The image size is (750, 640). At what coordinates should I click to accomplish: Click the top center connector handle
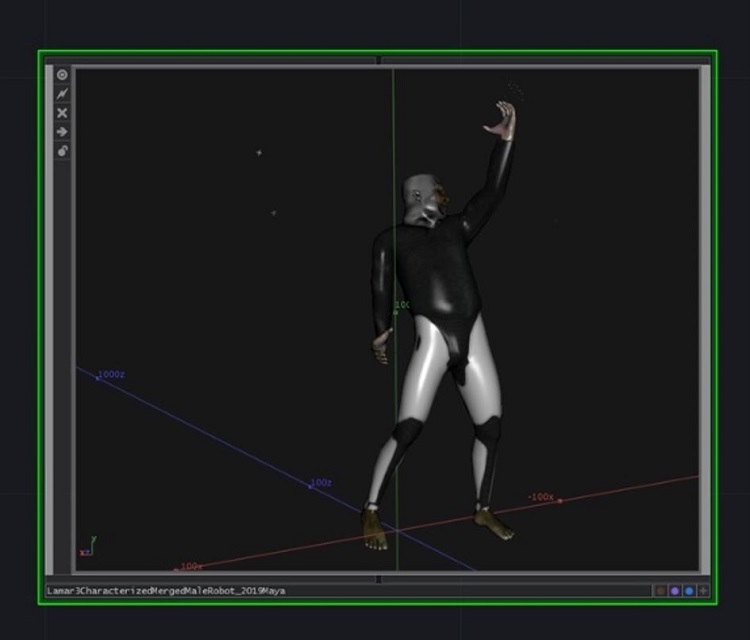[x=378, y=60]
